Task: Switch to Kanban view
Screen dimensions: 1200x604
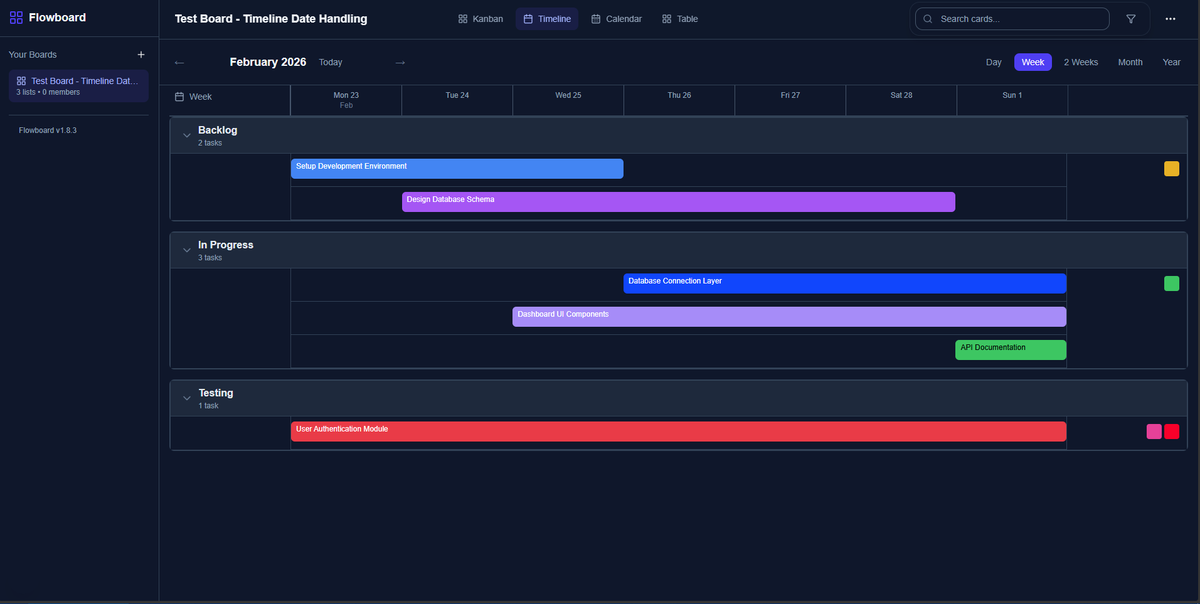Action: pos(480,19)
